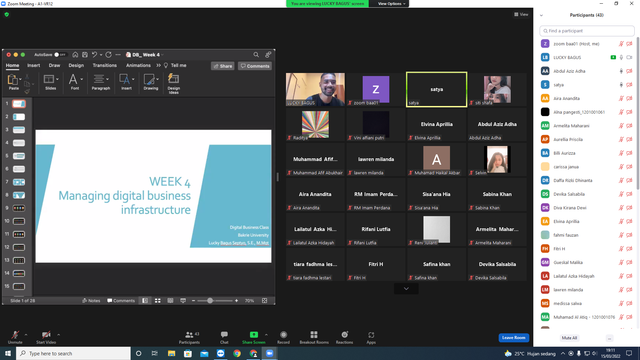
Task: Open the Insert tab in PowerPoint
Action: click(33, 65)
